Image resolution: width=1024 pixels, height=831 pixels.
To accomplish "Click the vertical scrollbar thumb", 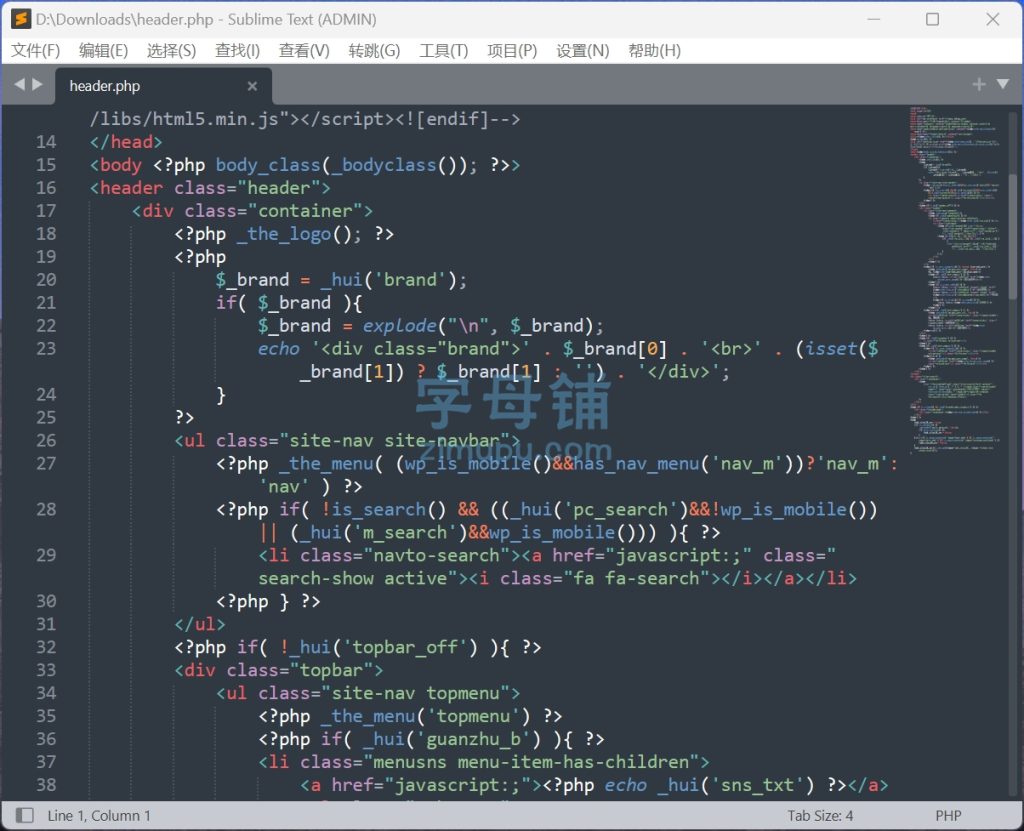I will tap(1013, 238).
